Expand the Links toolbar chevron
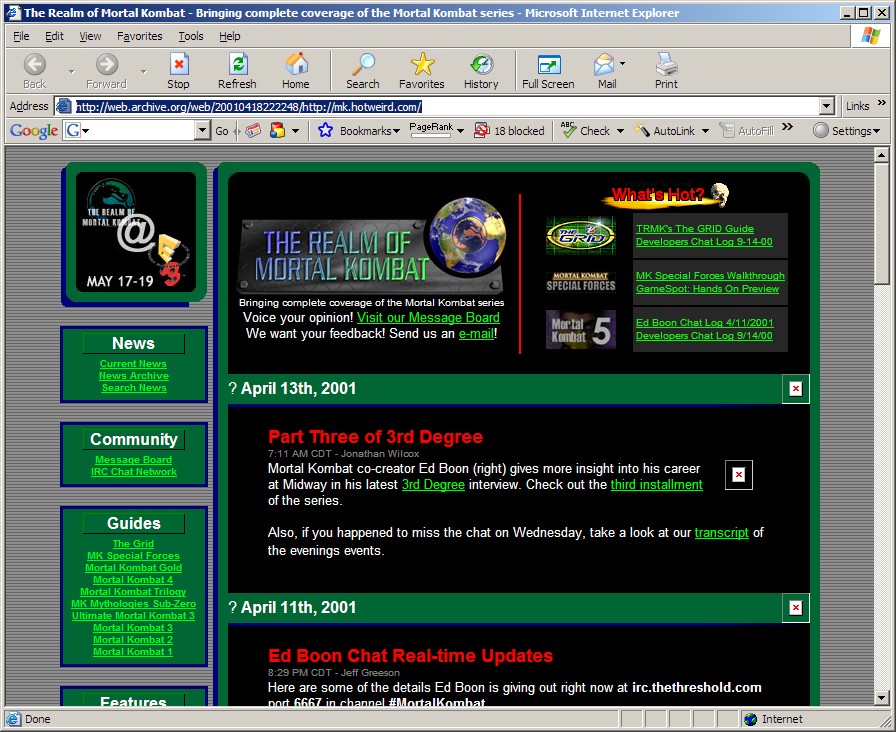 (882, 103)
